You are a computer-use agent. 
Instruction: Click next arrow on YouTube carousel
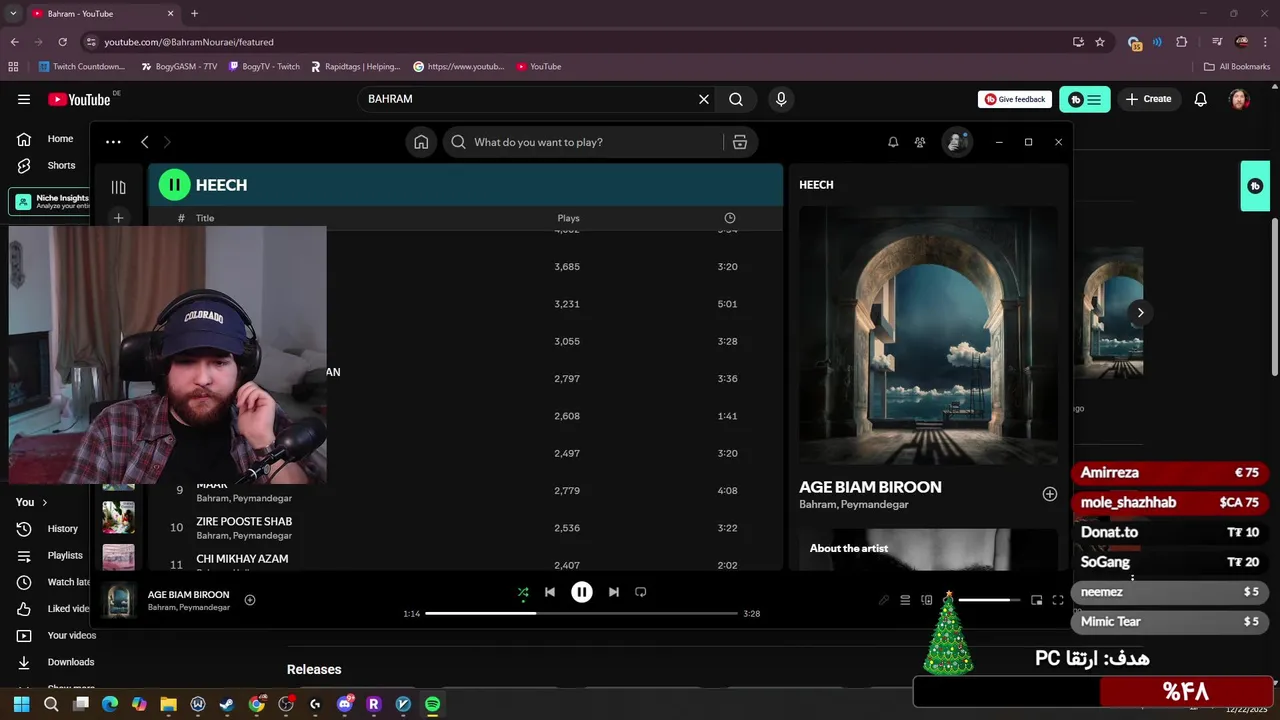point(1140,312)
